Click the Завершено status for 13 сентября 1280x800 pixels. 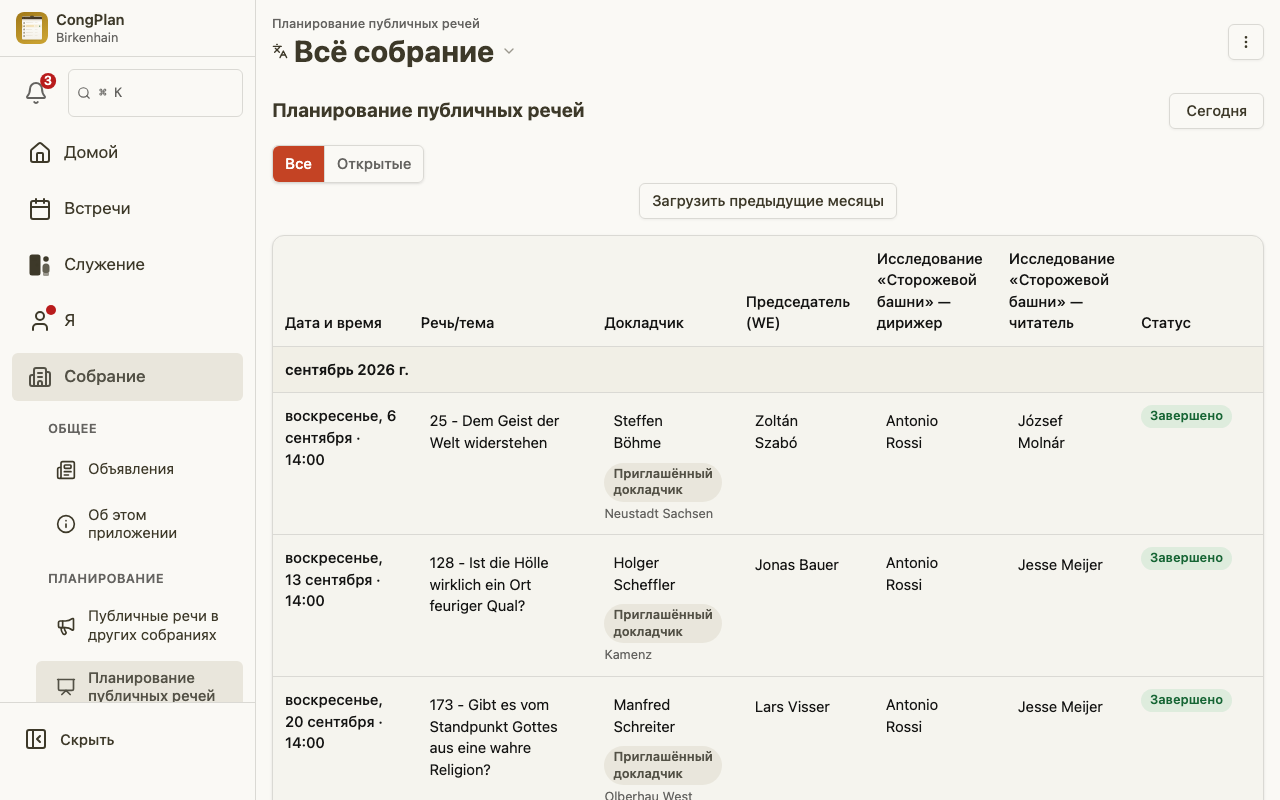click(x=1186, y=558)
